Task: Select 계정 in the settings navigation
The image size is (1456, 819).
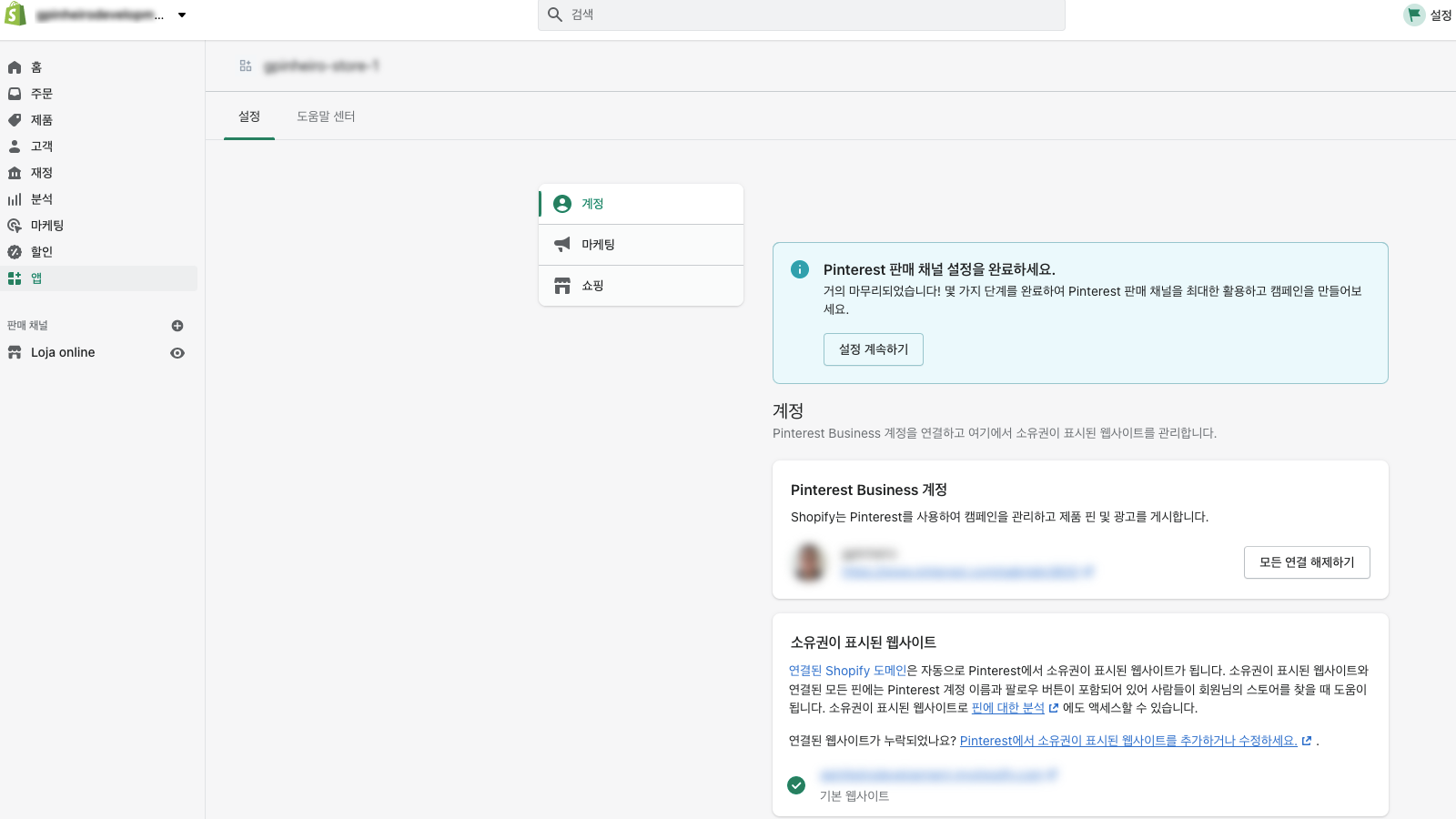Action: click(642, 204)
